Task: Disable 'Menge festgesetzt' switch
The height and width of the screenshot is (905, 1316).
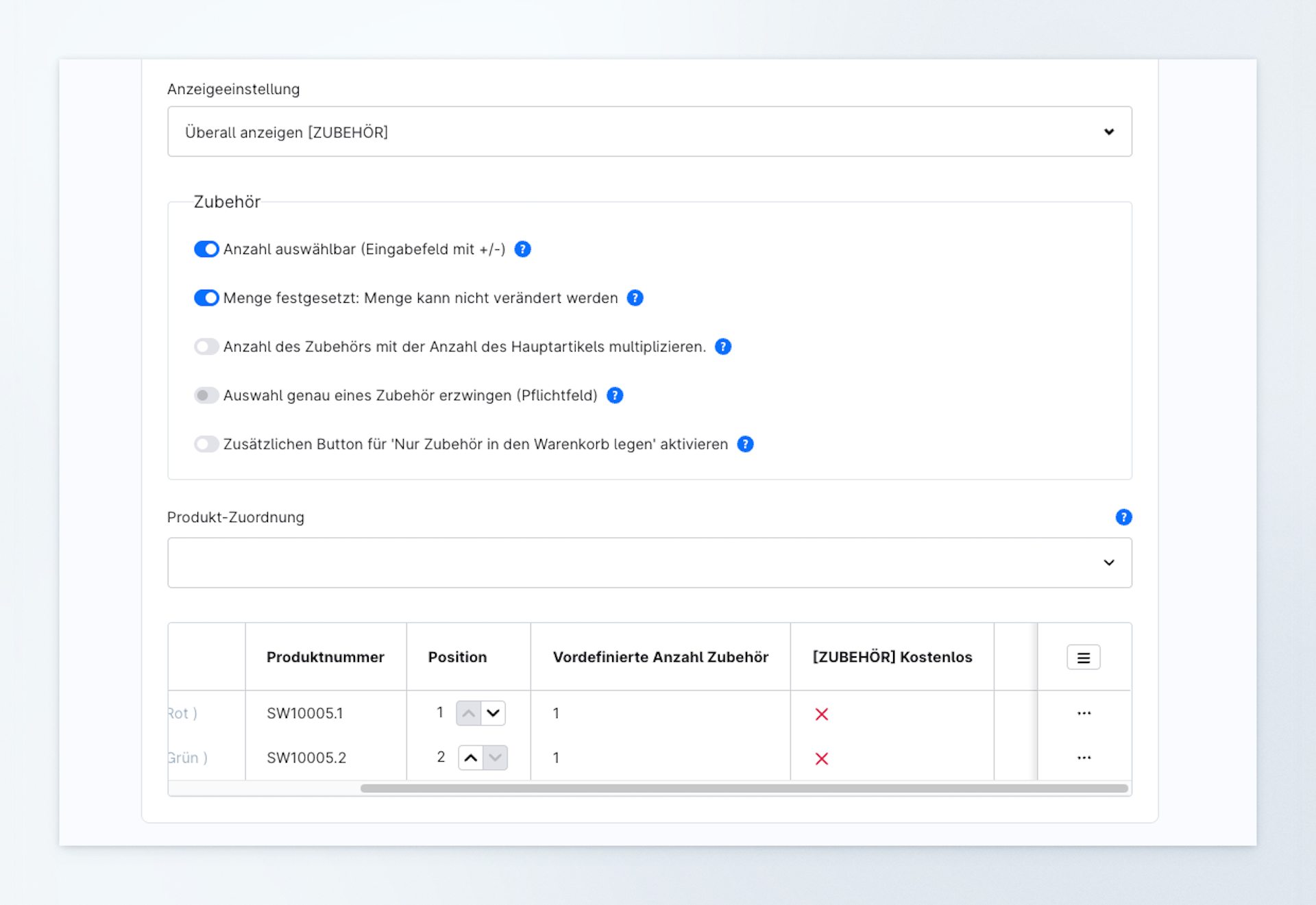Action: click(206, 298)
